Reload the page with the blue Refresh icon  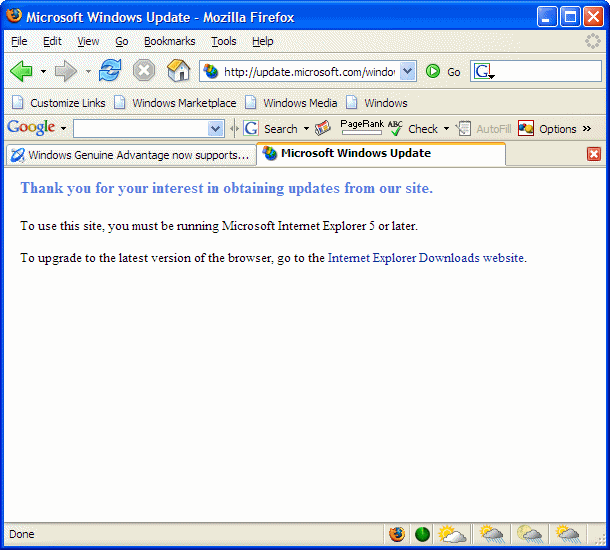[x=110, y=70]
